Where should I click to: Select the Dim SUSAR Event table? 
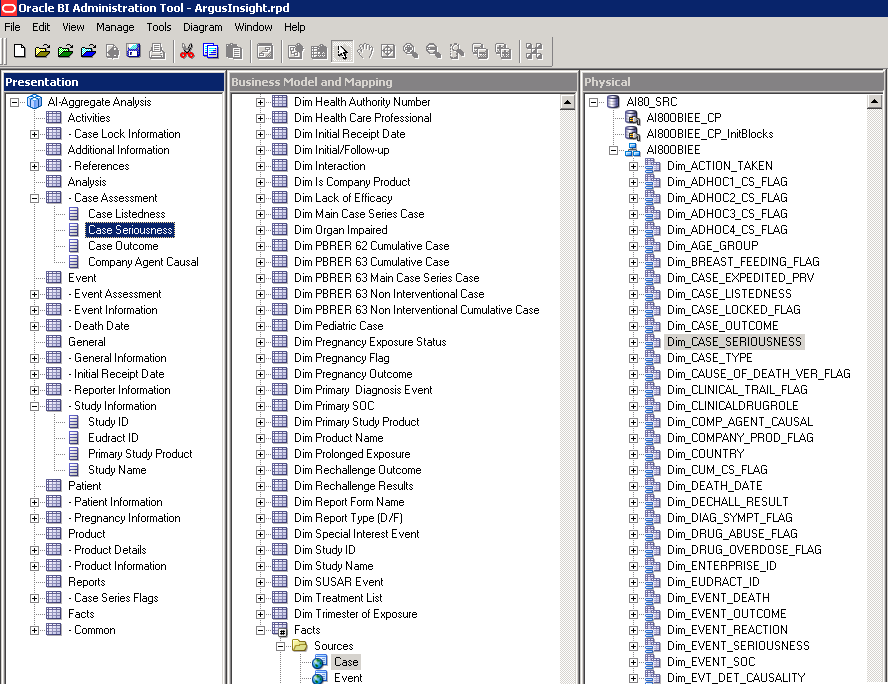coord(339,582)
